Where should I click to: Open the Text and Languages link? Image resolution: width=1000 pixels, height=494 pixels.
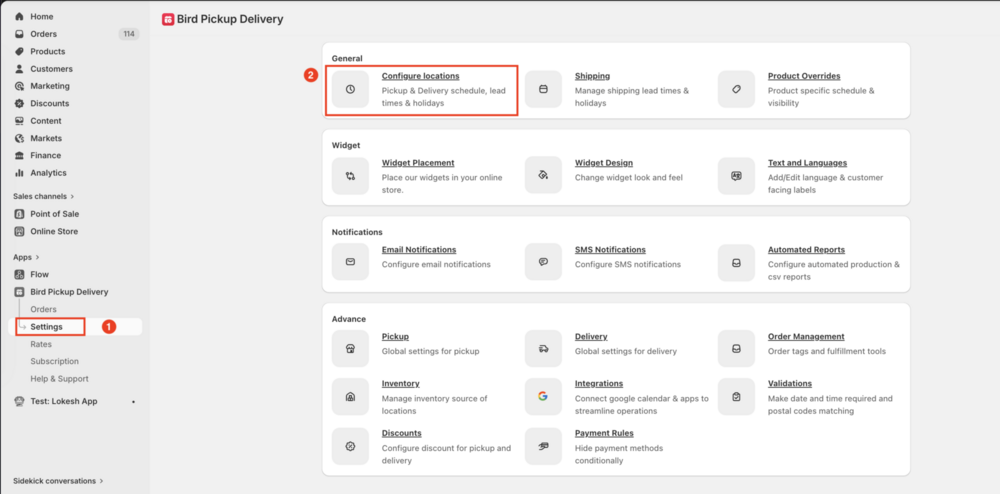coord(807,163)
